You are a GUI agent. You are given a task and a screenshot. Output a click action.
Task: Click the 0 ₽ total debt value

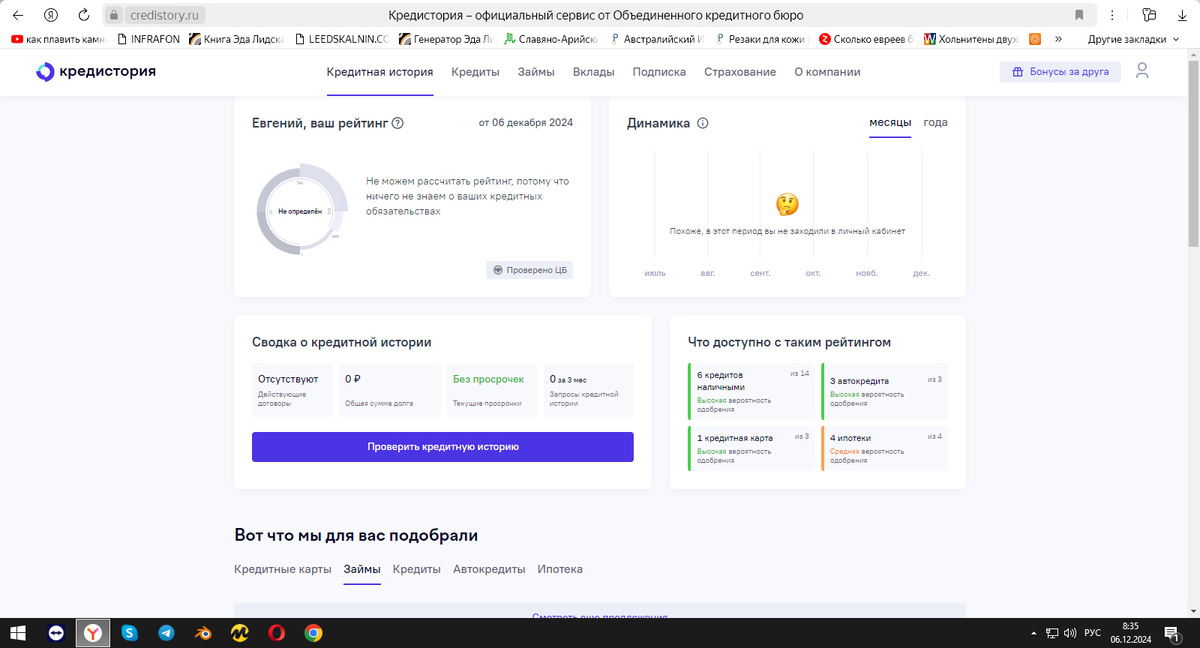(x=352, y=379)
